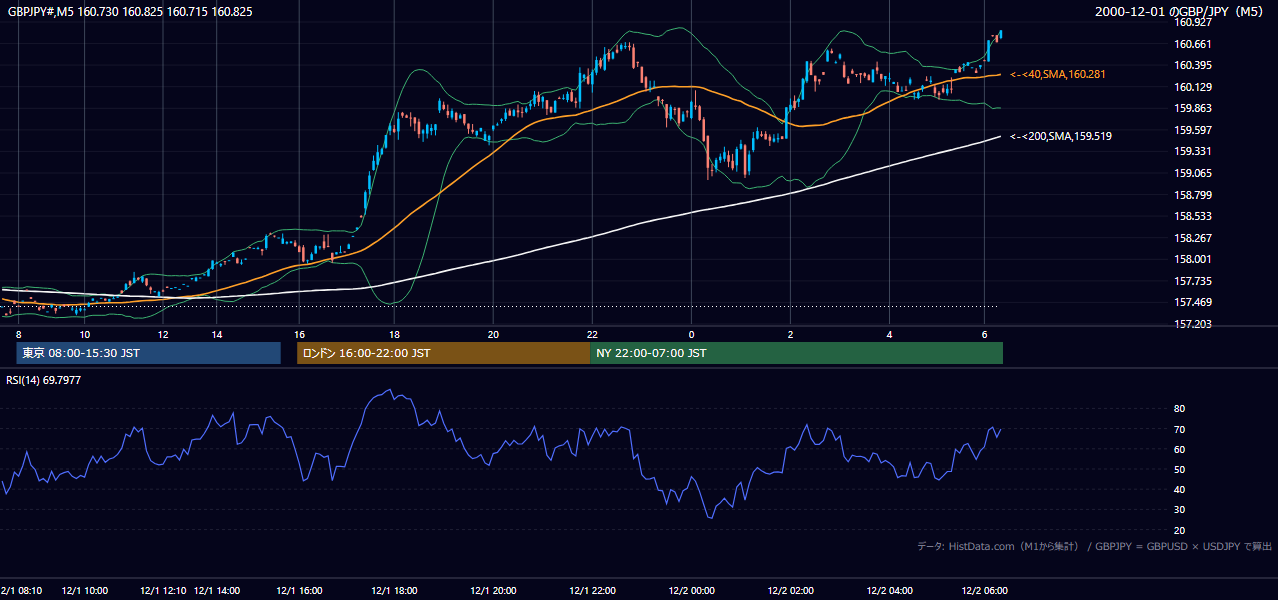Click RSI scale value 30
1278x600 pixels.
(1179, 510)
